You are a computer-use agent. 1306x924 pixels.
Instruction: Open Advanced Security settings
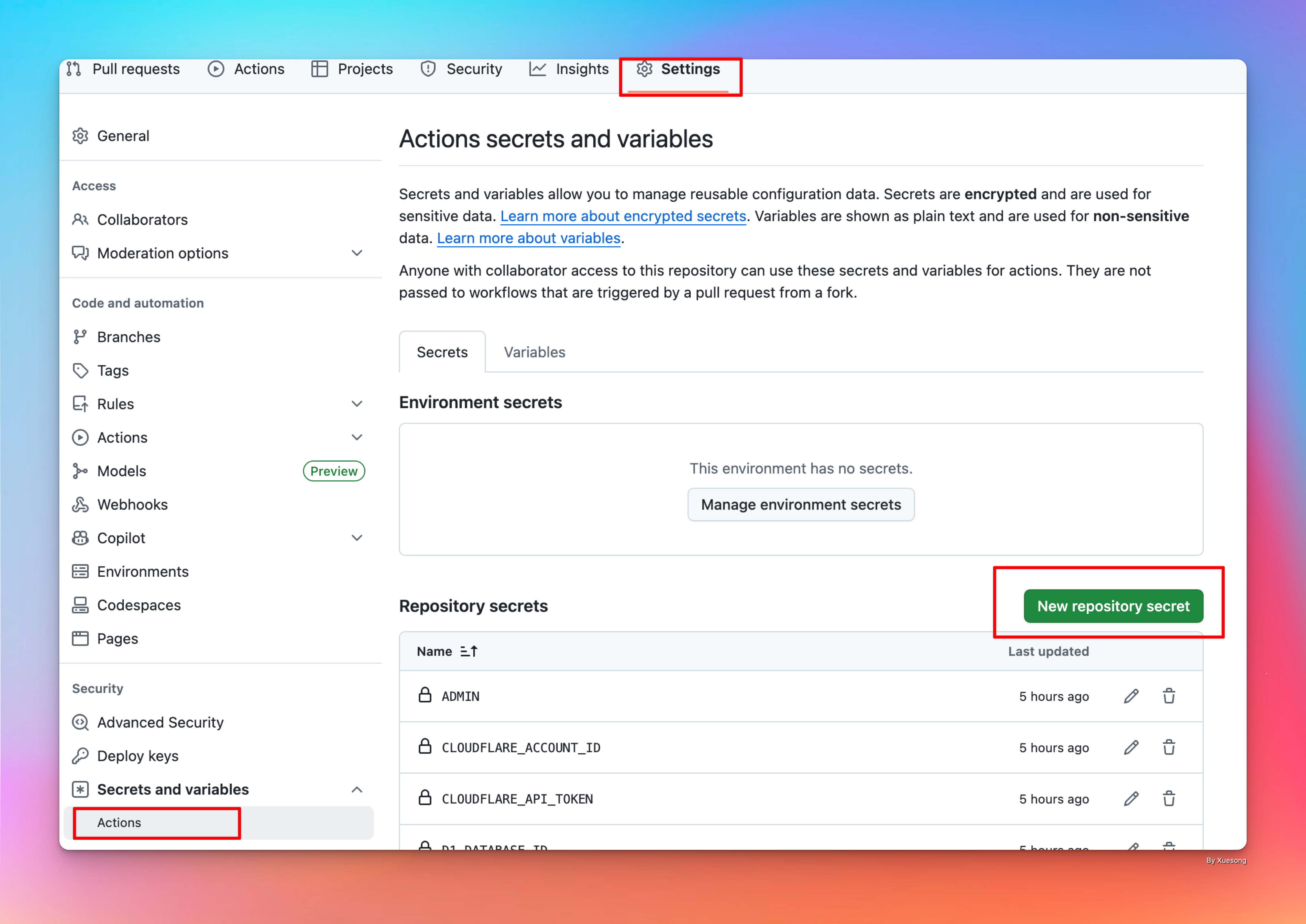click(221, 723)
